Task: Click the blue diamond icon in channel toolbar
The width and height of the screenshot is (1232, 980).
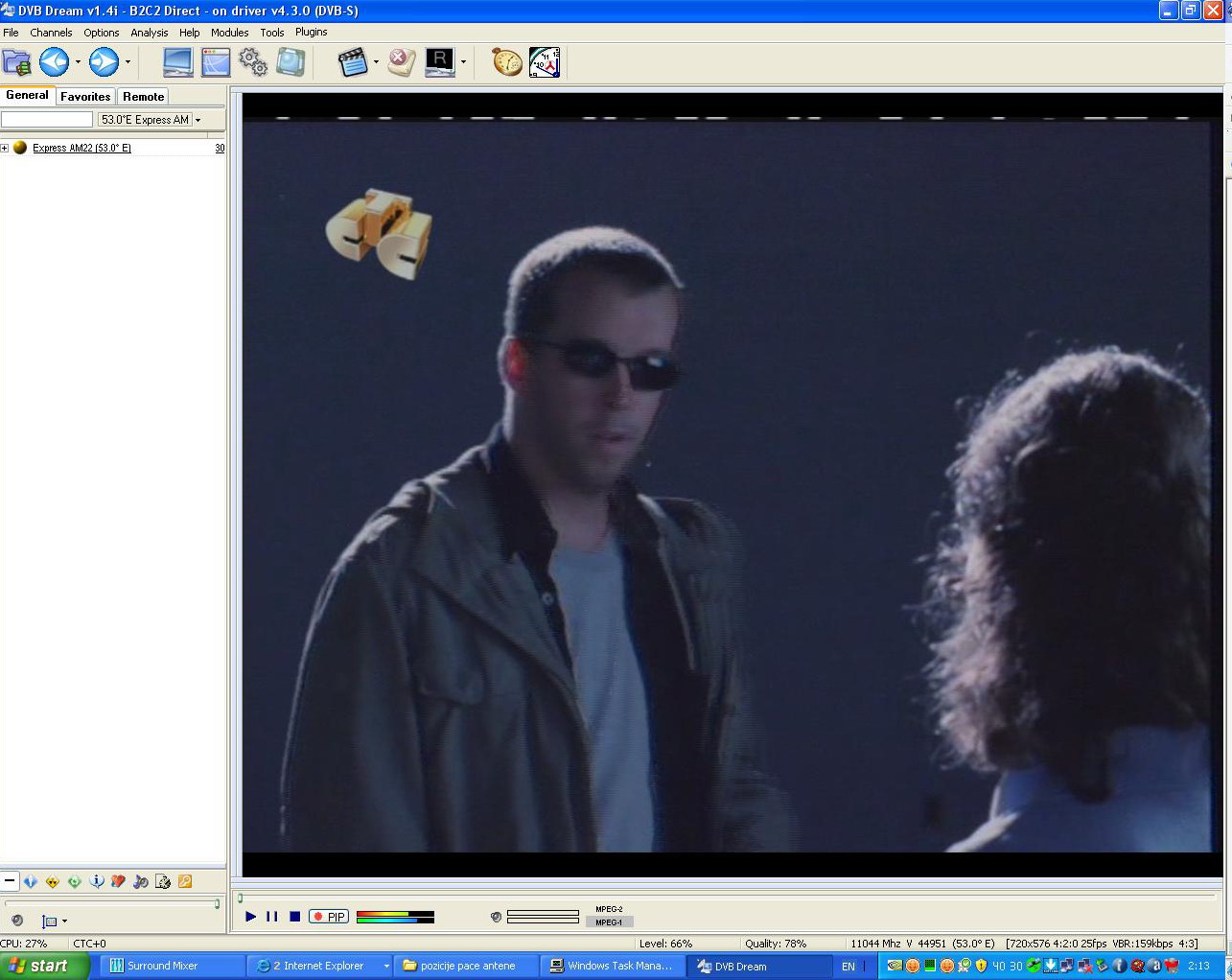Action: coord(31,881)
